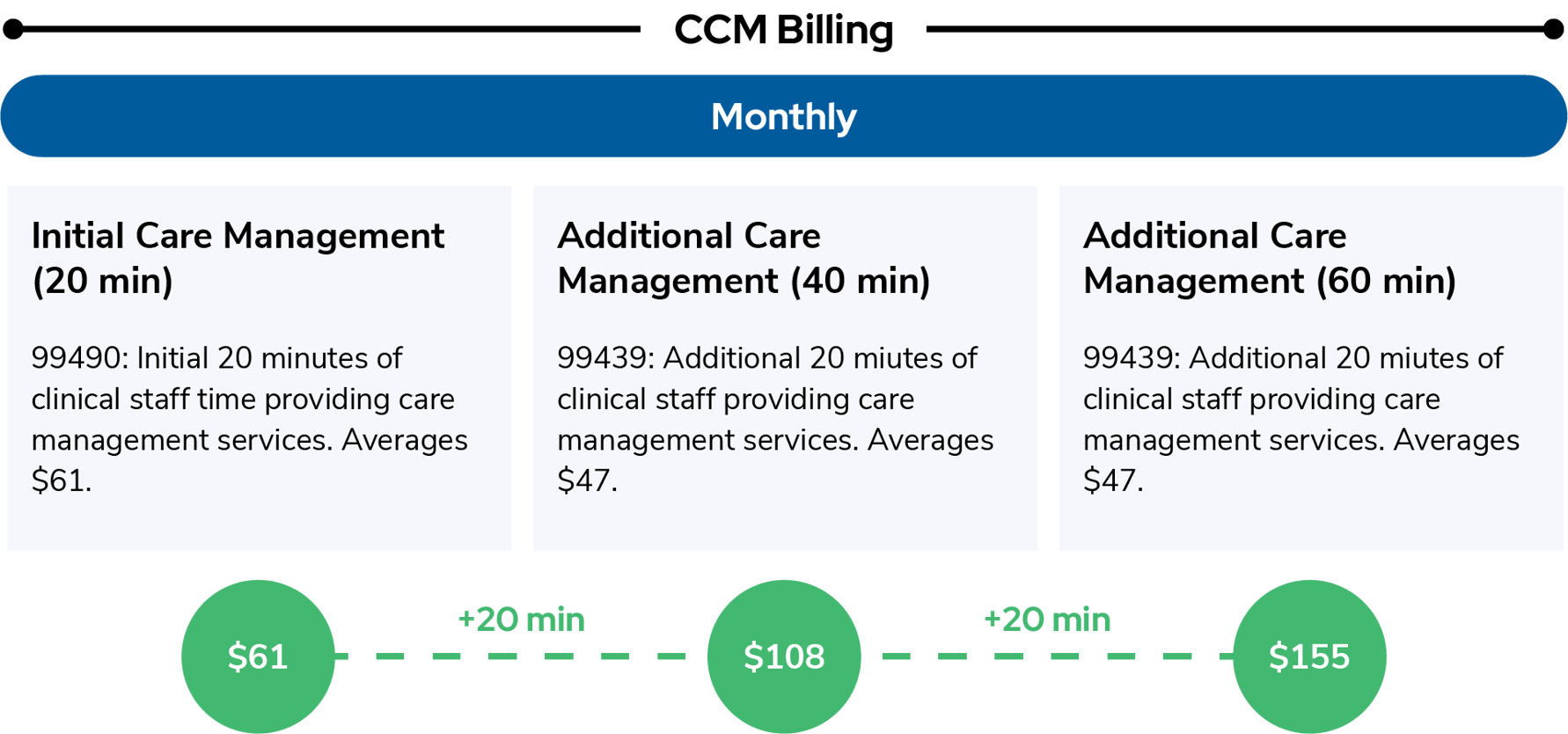
Task: Click the $47. amount in the middle card
Action: (x=587, y=481)
